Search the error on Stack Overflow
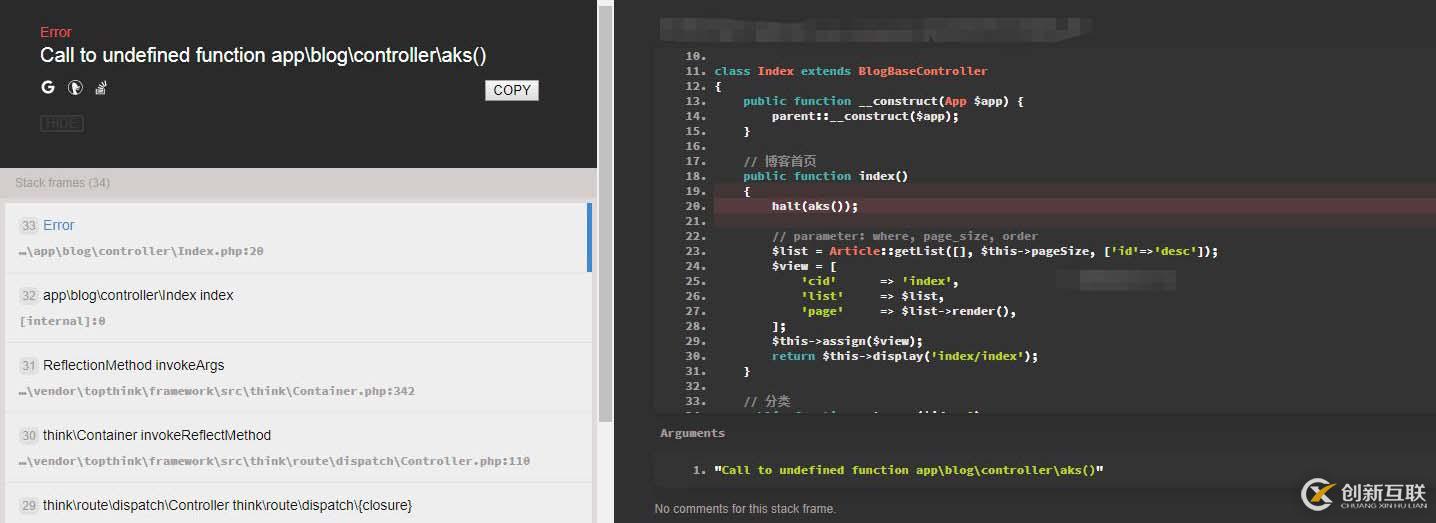 tap(101, 88)
